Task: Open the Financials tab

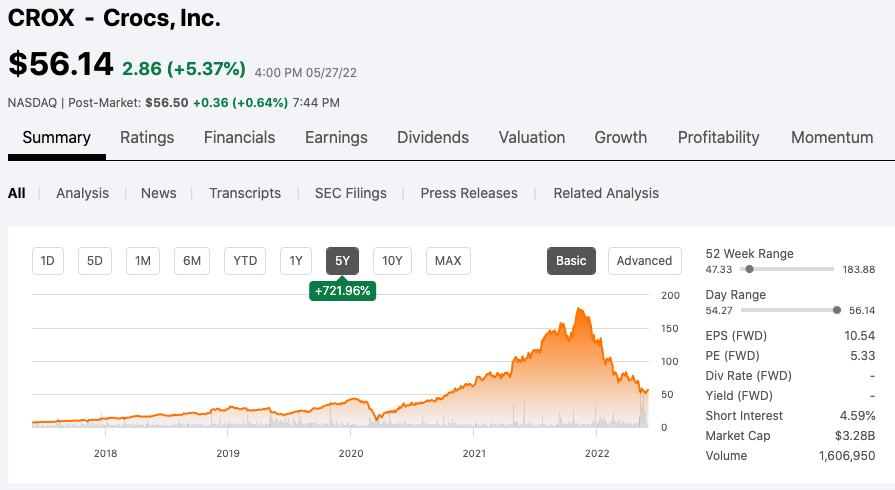Action: pos(239,138)
